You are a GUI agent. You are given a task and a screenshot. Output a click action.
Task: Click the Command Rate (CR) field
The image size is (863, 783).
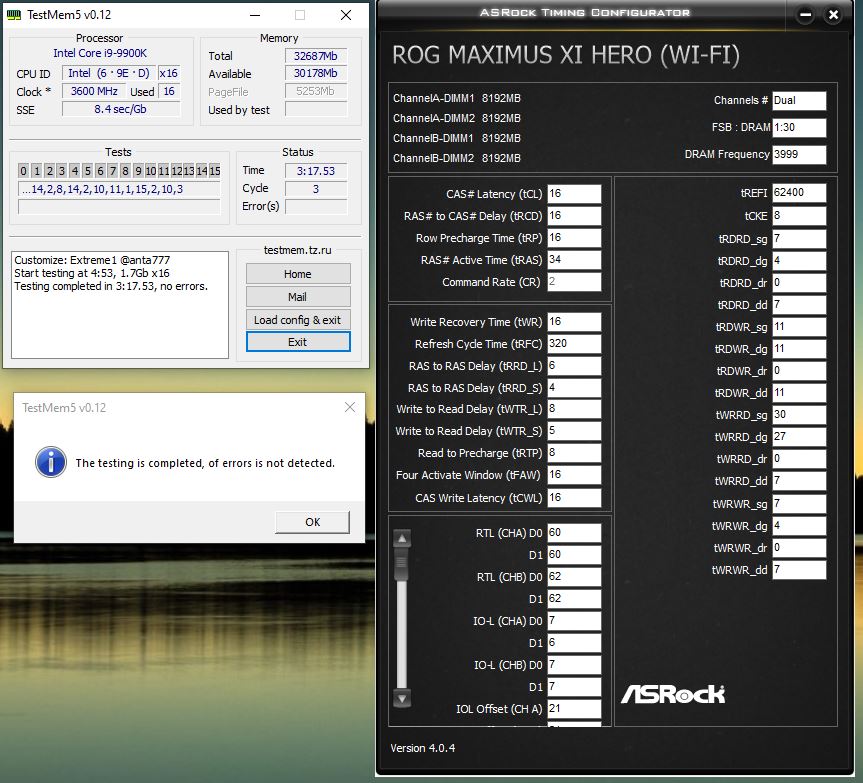click(x=574, y=282)
